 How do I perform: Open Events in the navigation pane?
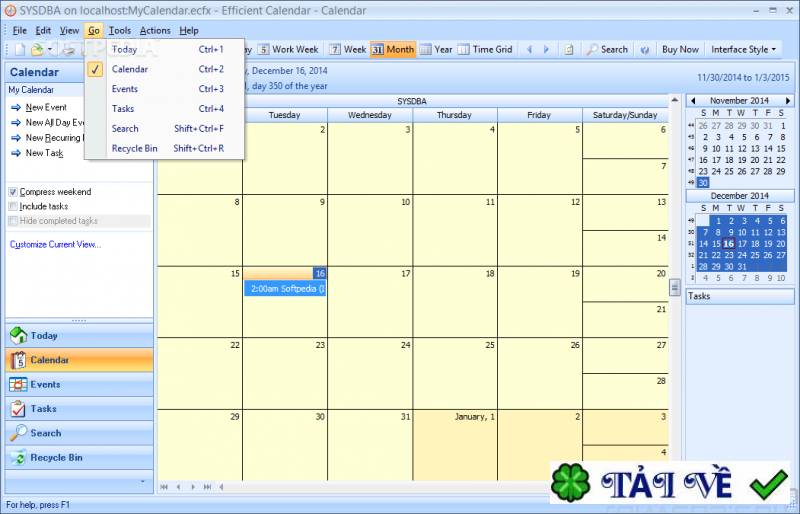(79, 384)
